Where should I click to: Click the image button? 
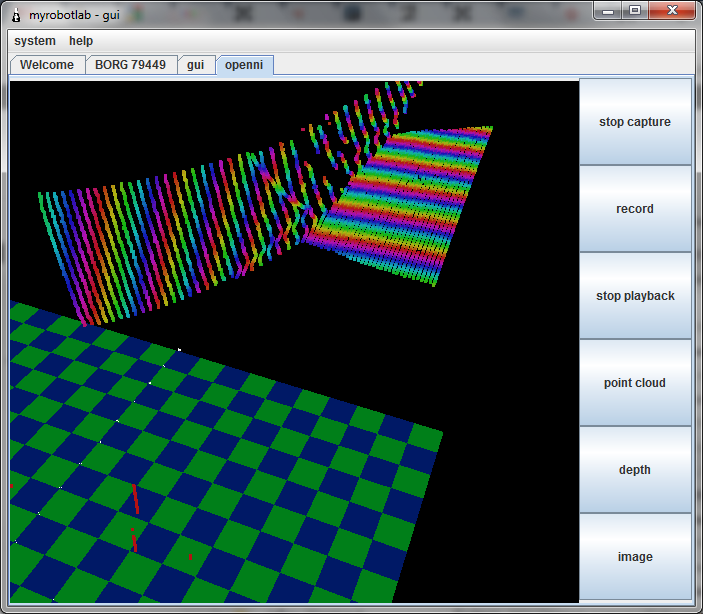635,557
